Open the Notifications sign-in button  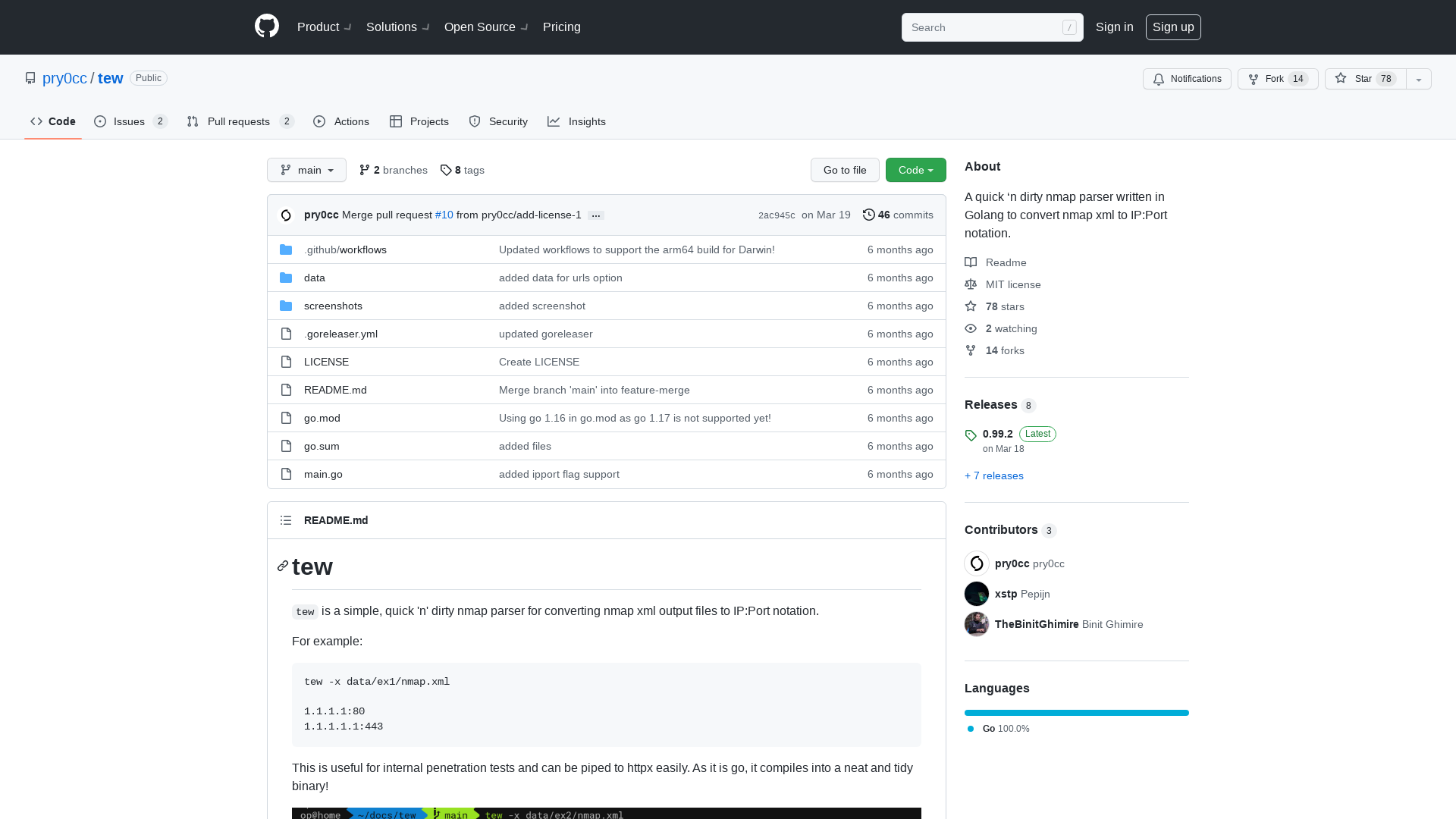(1187, 79)
